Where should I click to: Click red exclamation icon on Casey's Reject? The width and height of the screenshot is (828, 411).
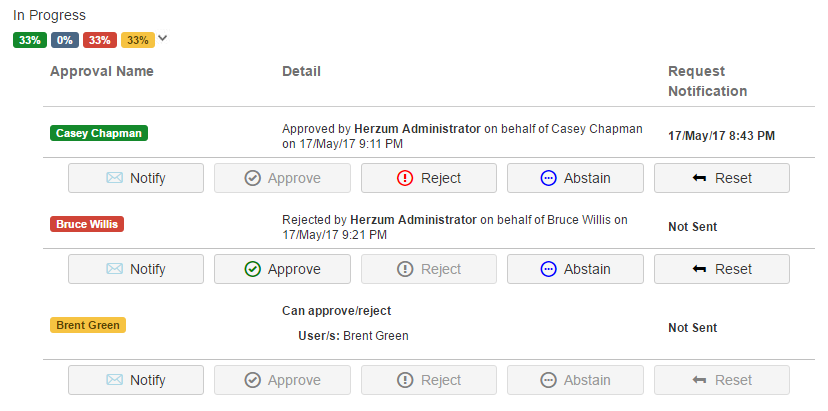405,179
